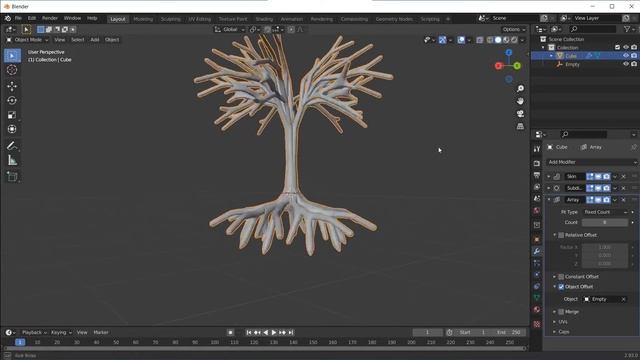Switch to the Shading workspace tab

[x=264, y=19]
